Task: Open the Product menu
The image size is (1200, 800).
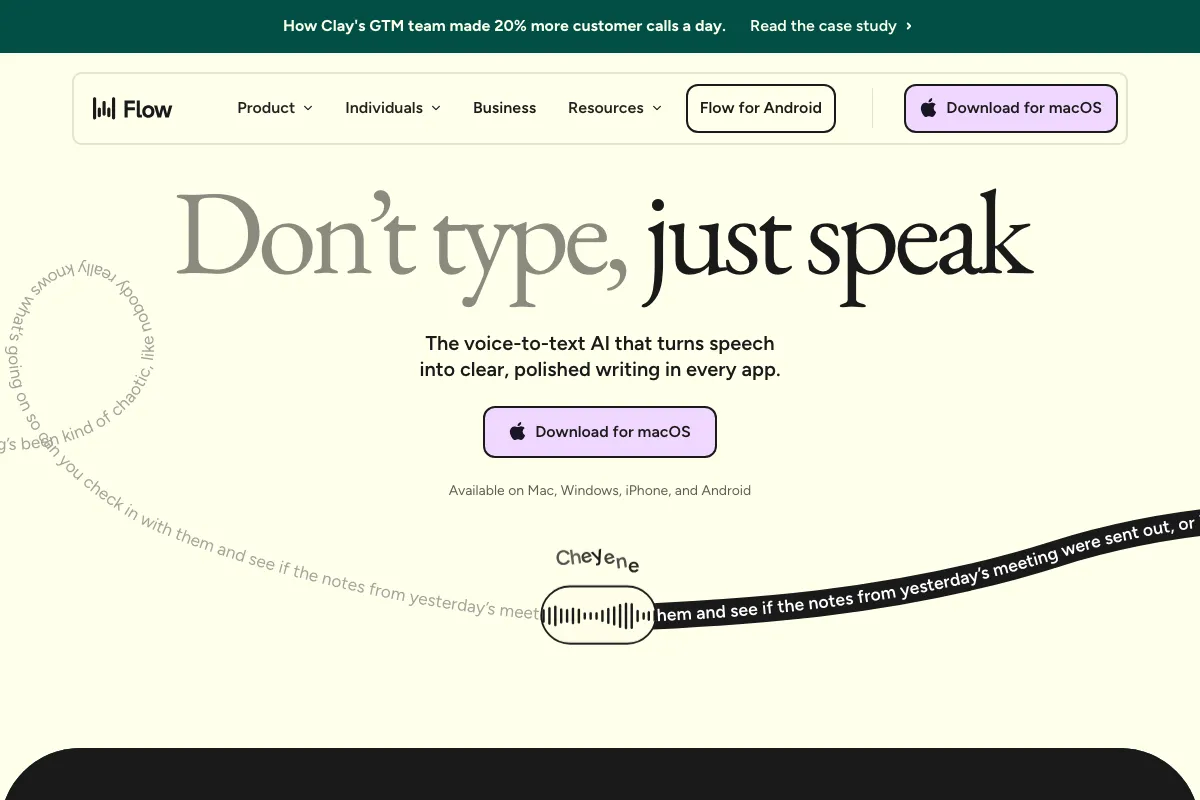Action: 266,108
